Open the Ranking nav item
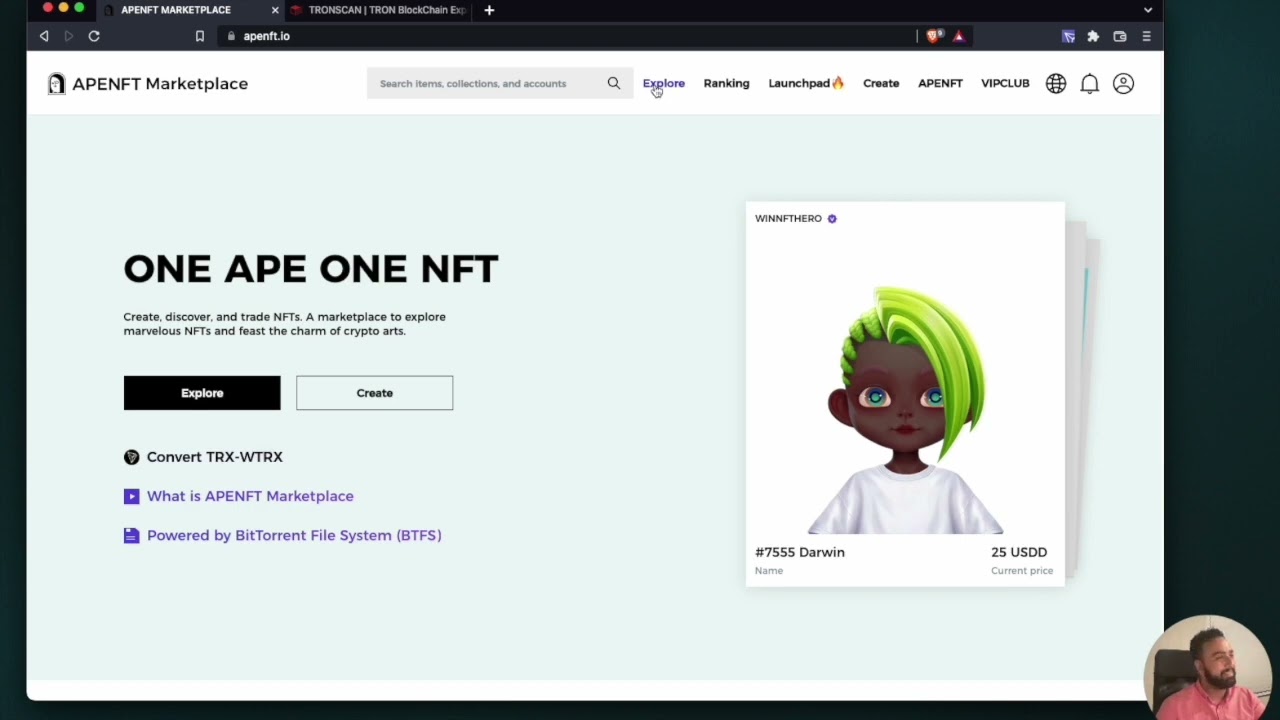The height and width of the screenshot is (720, 1280). pos(726,83)
